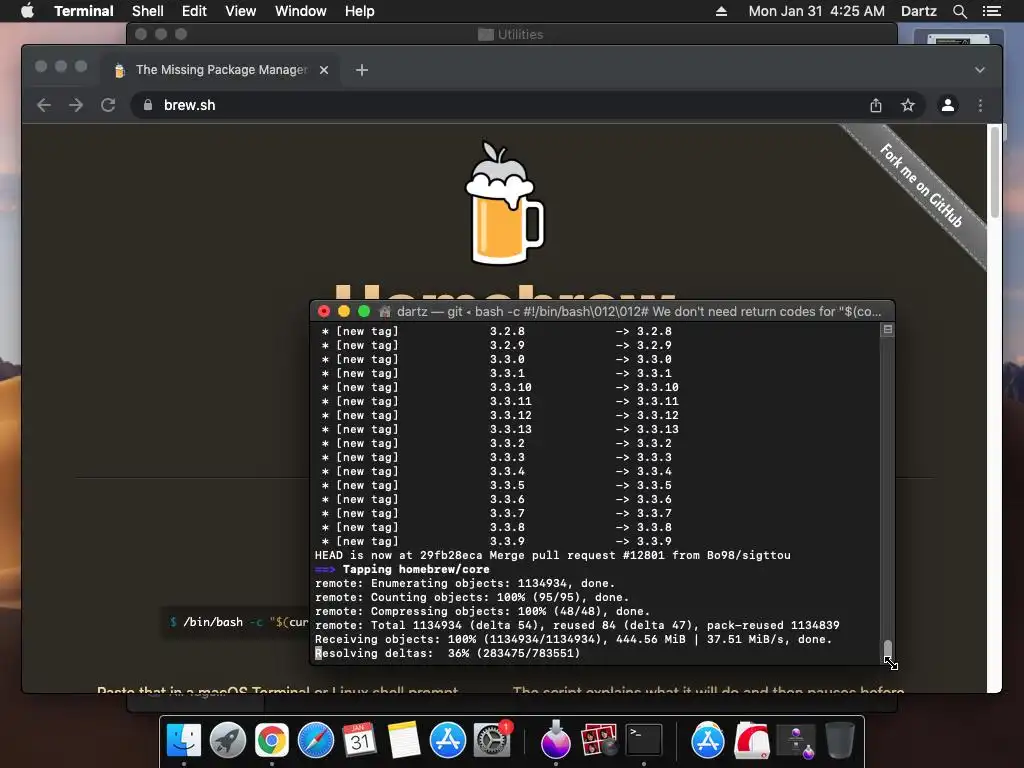Open the Chrome profile icon
Image resolution: width=1024 pixels, height=768 pixels.
(948, 105)
